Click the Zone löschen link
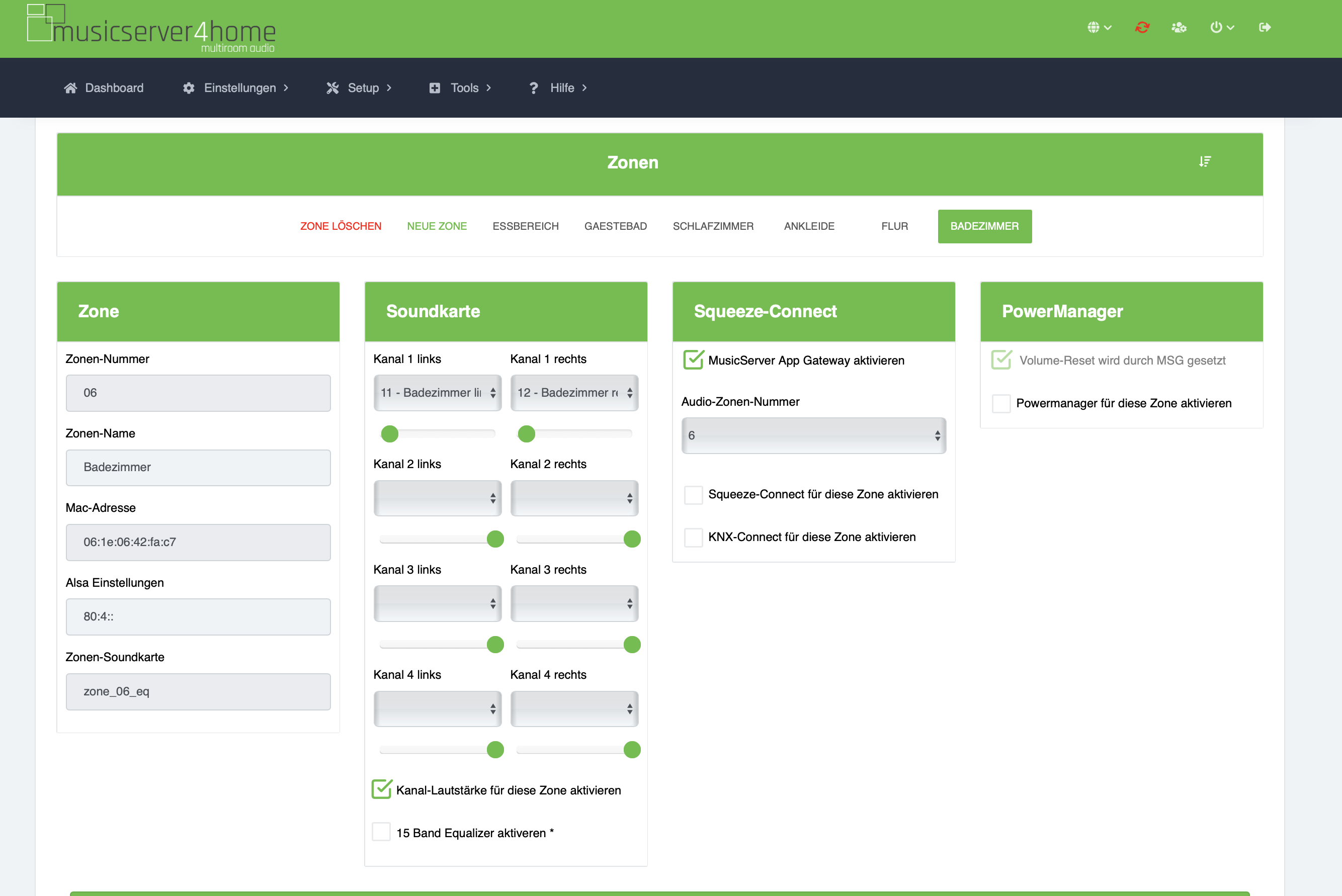Viewport: 1342px width, 896px height. (341, 226)
